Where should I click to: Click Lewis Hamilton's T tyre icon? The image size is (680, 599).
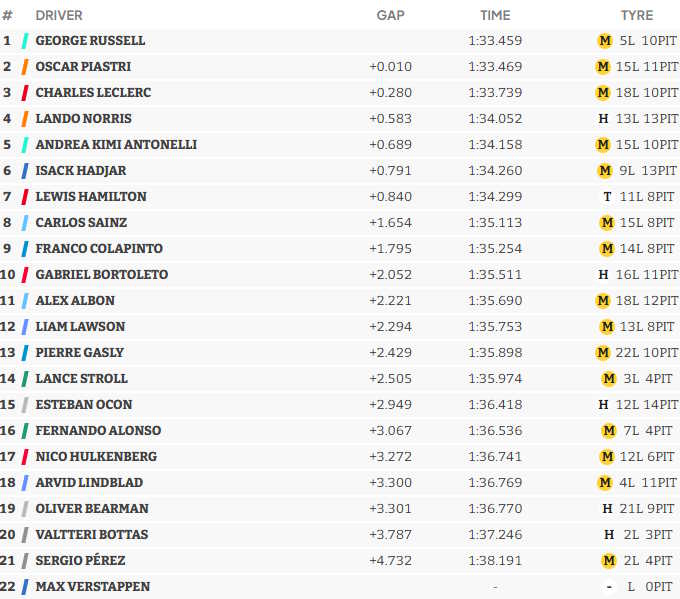607,197
